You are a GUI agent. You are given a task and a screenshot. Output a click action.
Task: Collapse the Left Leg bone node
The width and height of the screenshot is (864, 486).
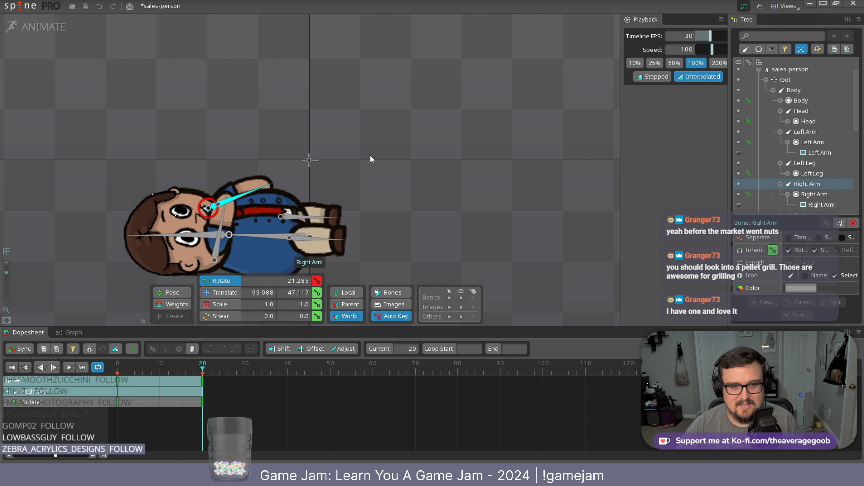(x=780, y=163)
